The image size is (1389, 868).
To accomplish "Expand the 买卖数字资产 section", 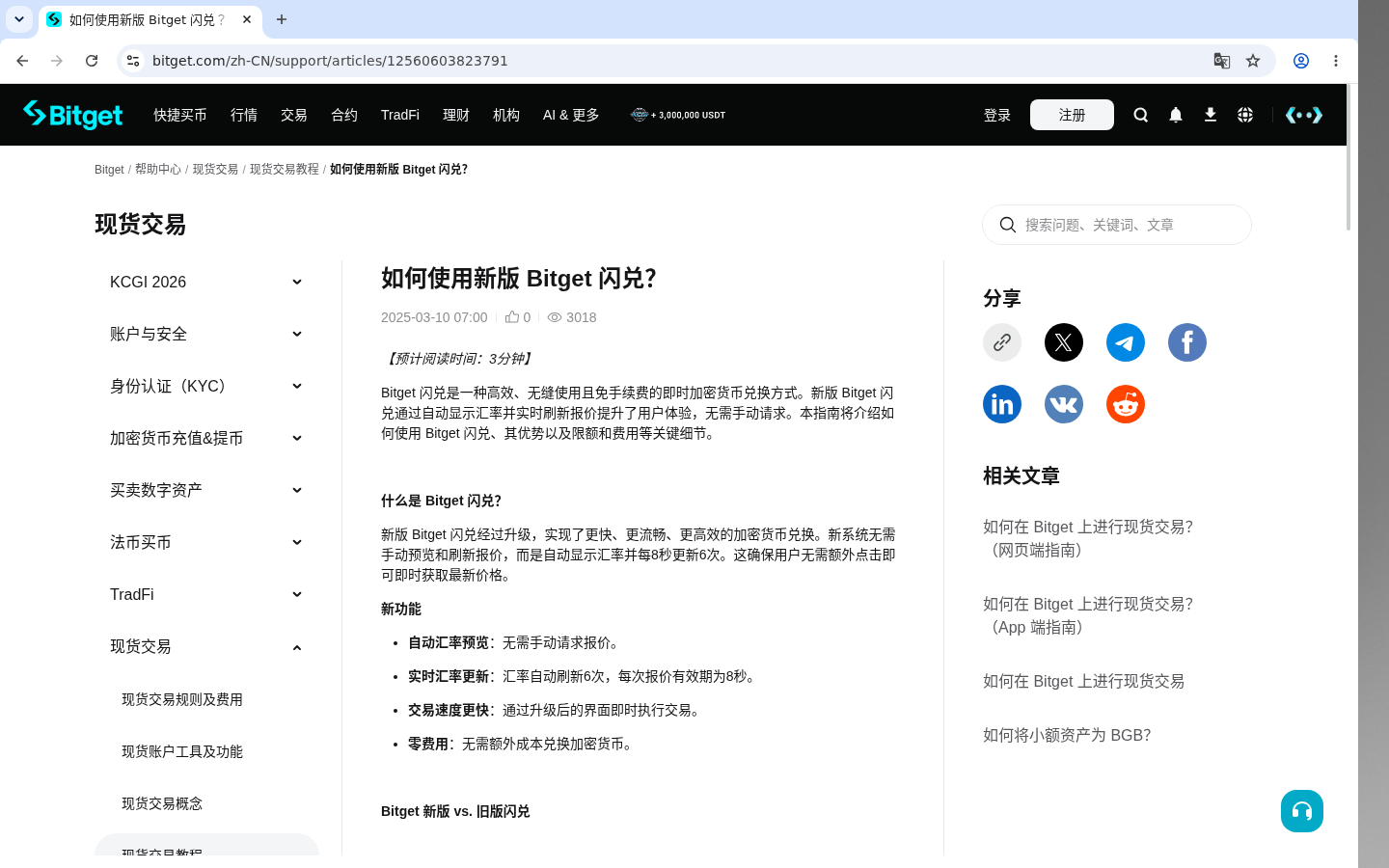I will tap(206, 490).
